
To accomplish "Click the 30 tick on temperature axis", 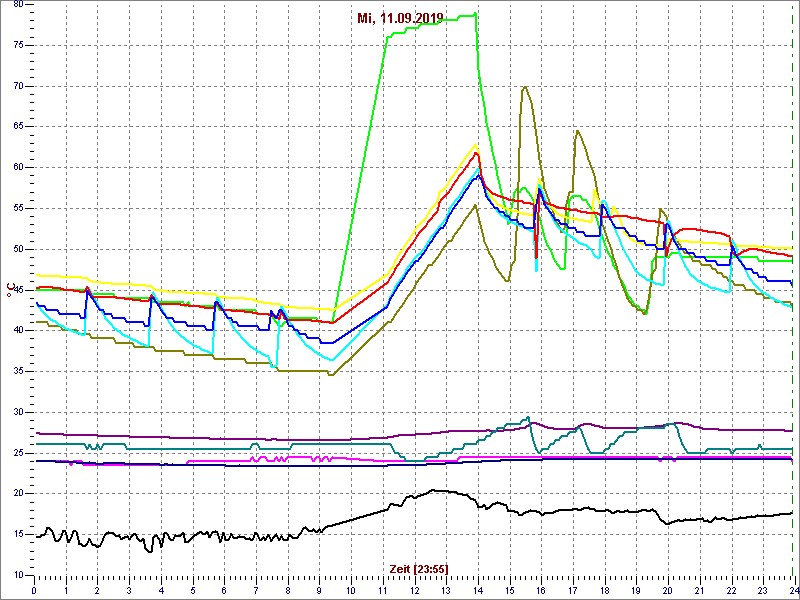I will pos(18,412).
